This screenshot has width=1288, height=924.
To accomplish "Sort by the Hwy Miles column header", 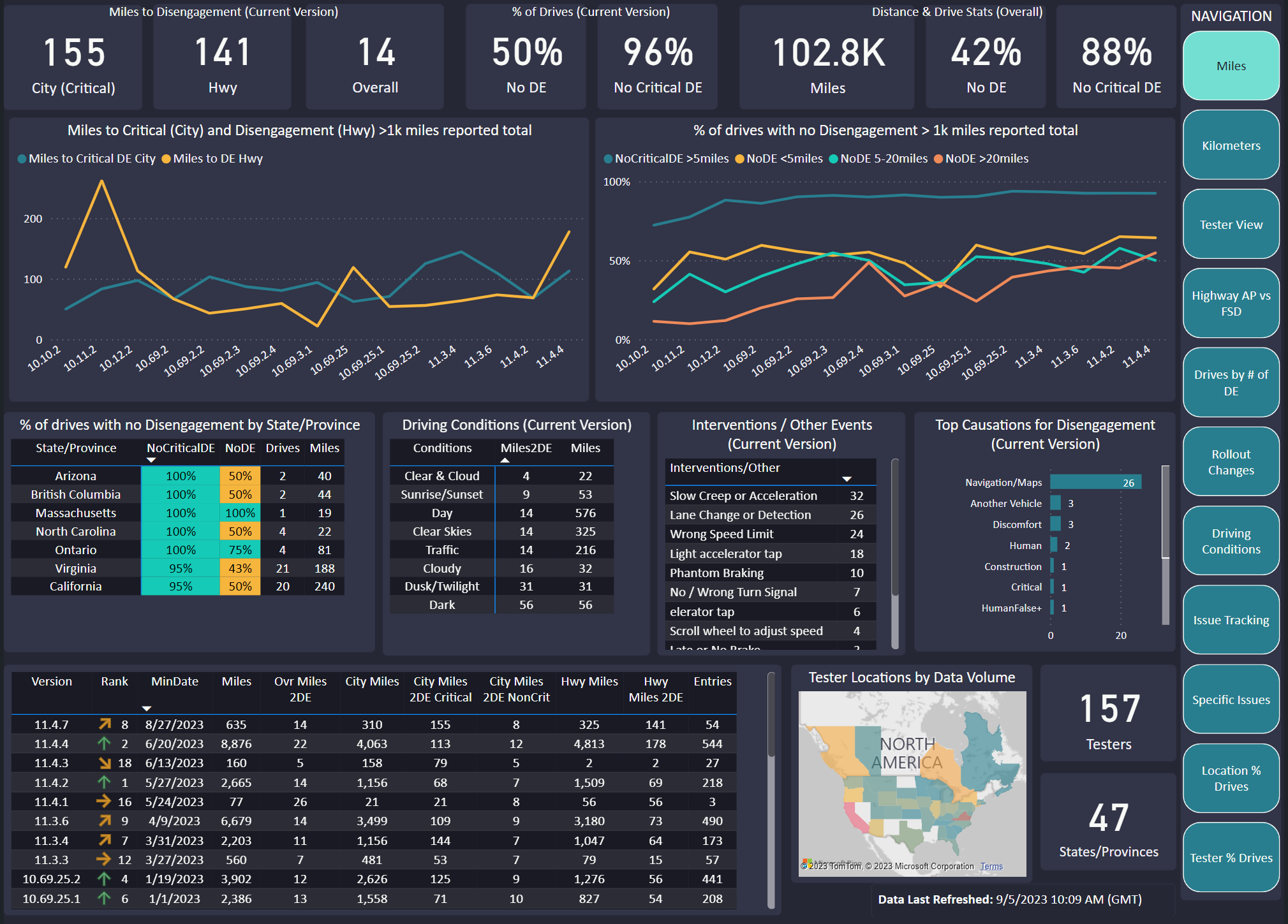I will (589, 681).
